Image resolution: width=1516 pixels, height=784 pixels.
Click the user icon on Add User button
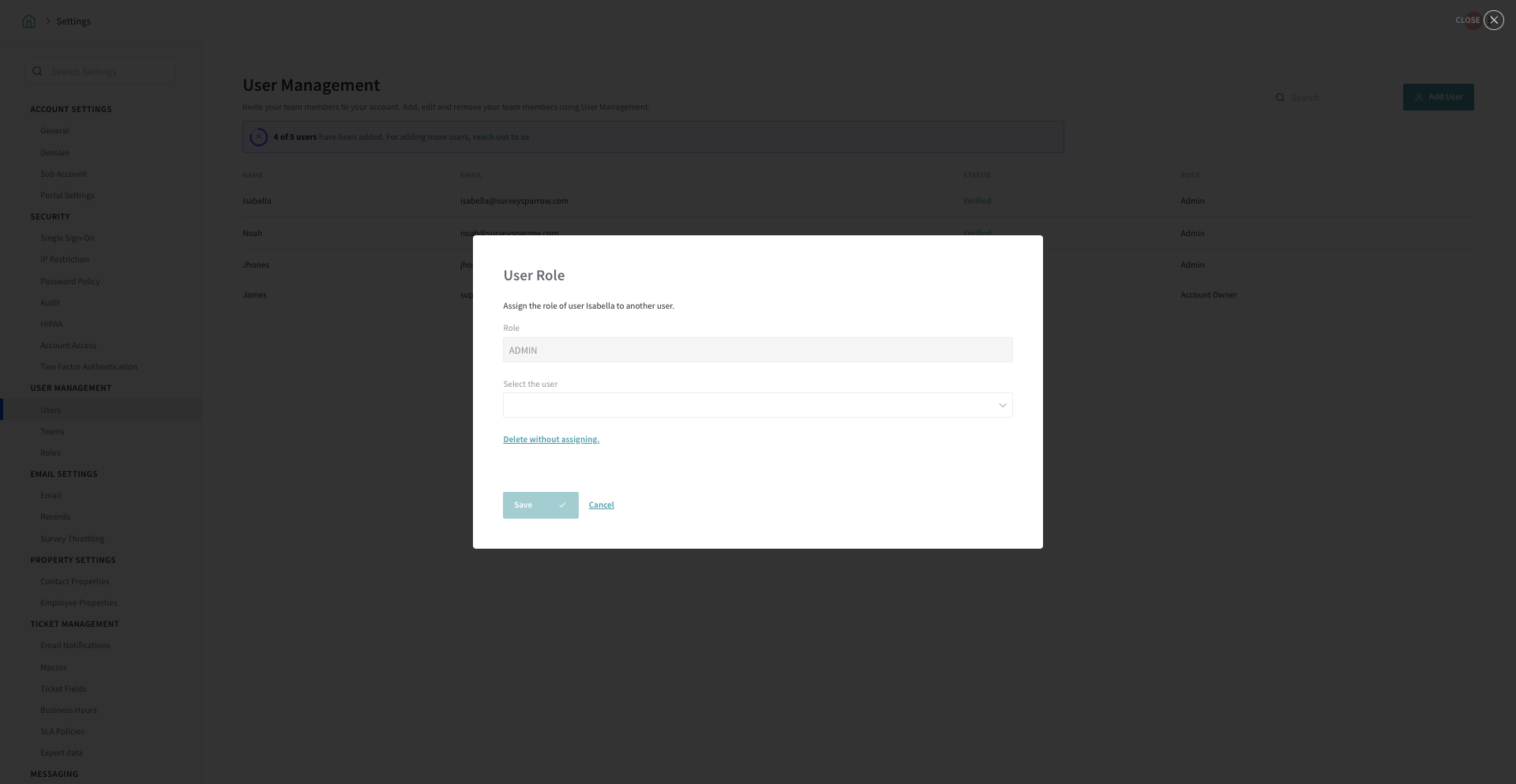[x=1419, y=97]
